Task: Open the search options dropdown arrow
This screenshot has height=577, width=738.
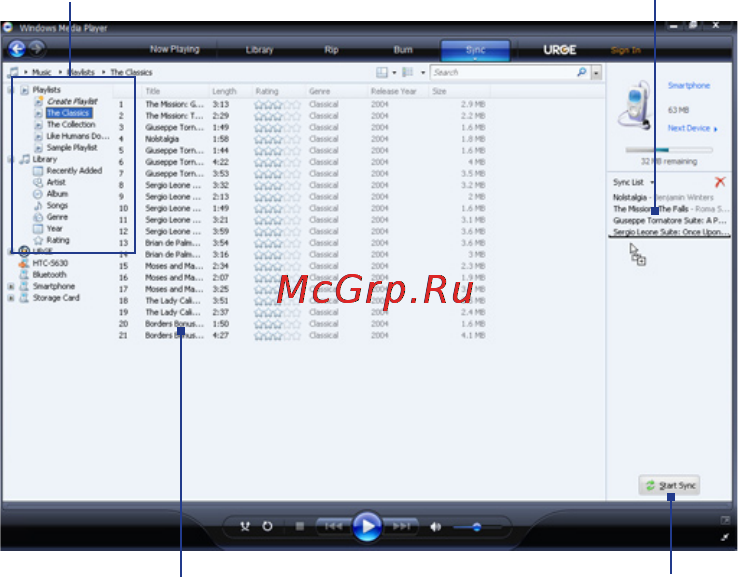Action: [x=596, y=73]
